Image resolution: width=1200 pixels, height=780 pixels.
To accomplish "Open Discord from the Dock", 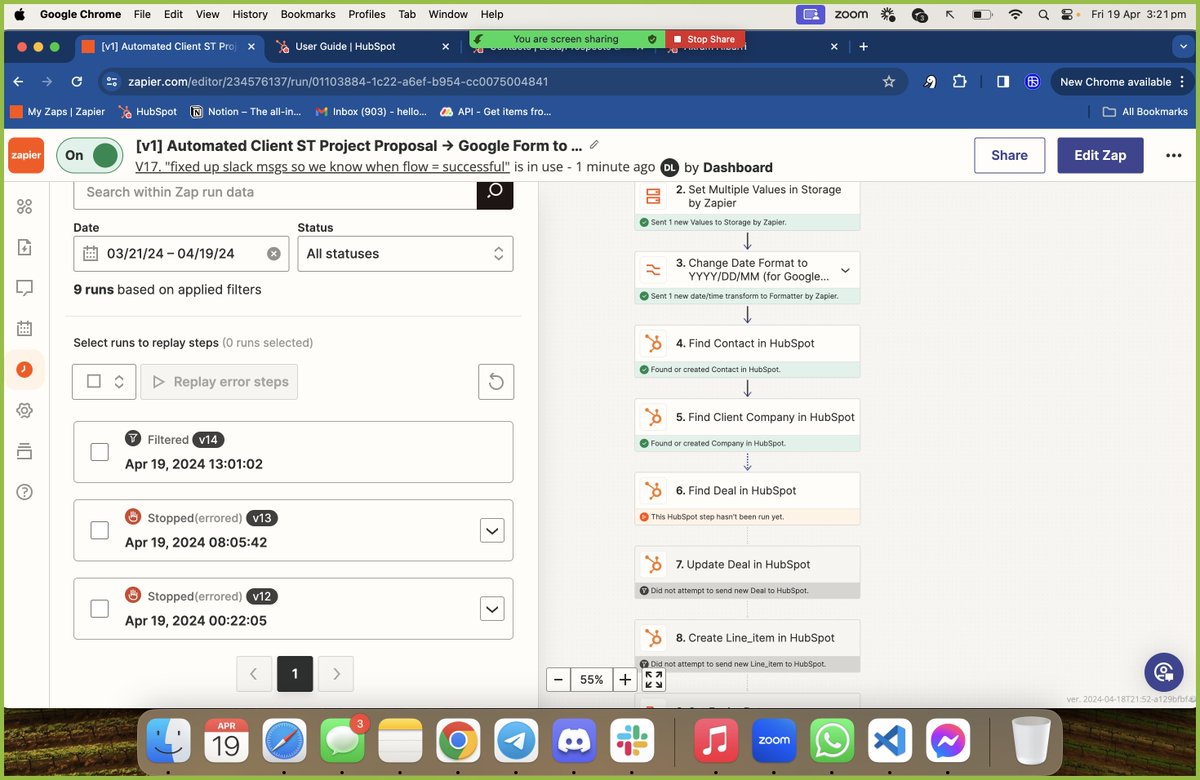I will coord(574,742).
